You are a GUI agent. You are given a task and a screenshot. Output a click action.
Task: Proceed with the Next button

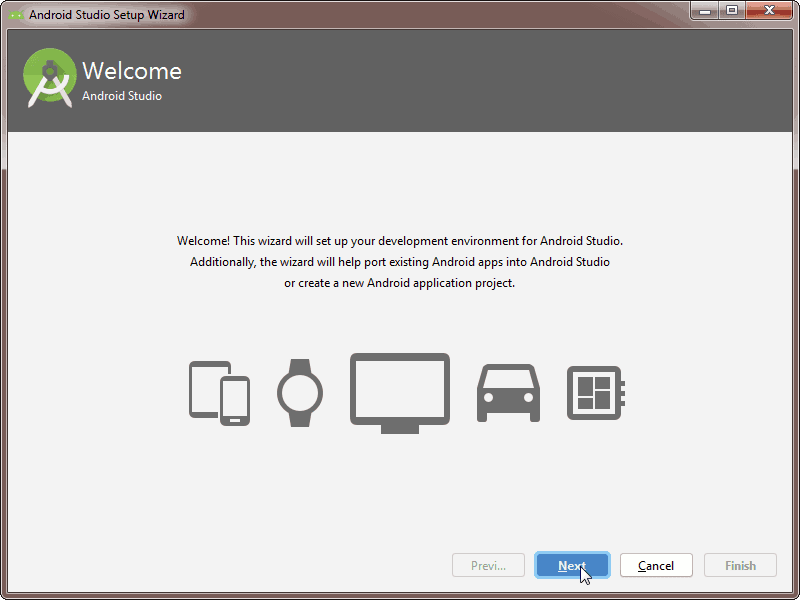(572, 565)
